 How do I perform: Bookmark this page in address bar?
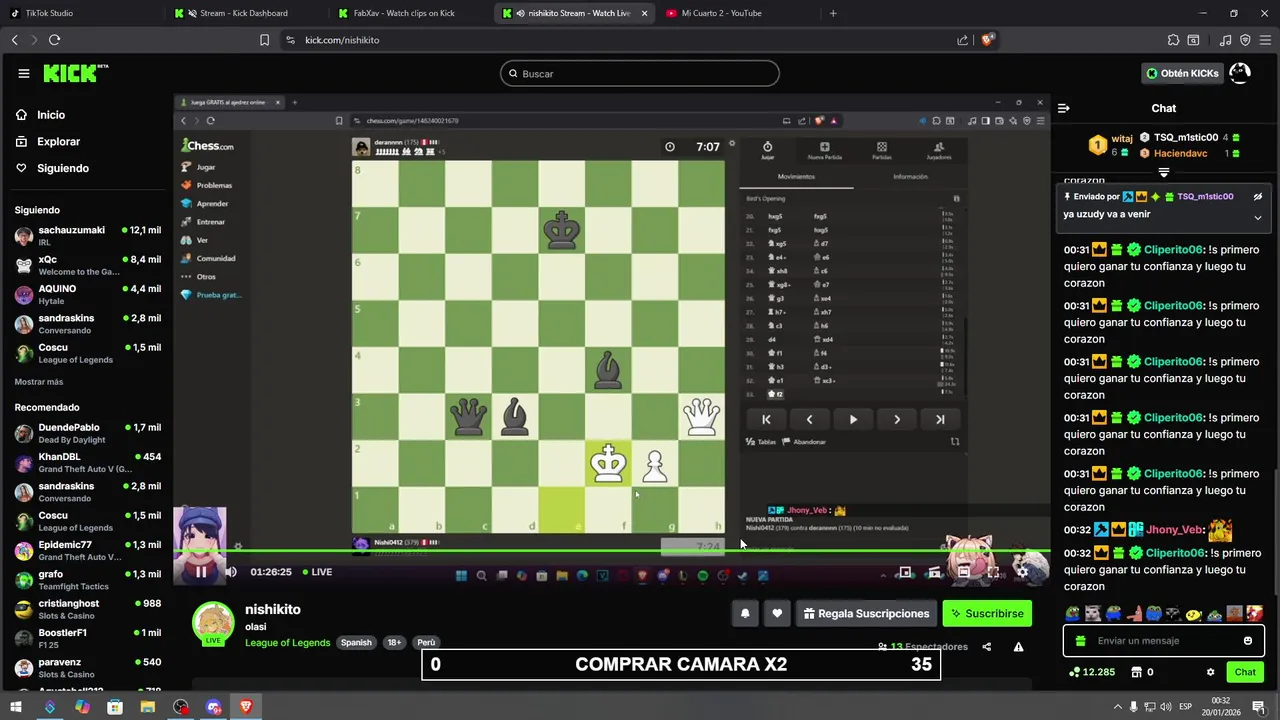pos(264,40)
